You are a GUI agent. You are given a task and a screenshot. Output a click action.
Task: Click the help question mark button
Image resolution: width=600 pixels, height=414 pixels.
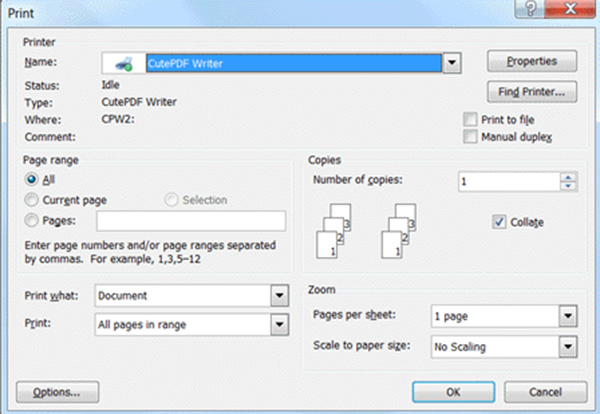(530, 8)
